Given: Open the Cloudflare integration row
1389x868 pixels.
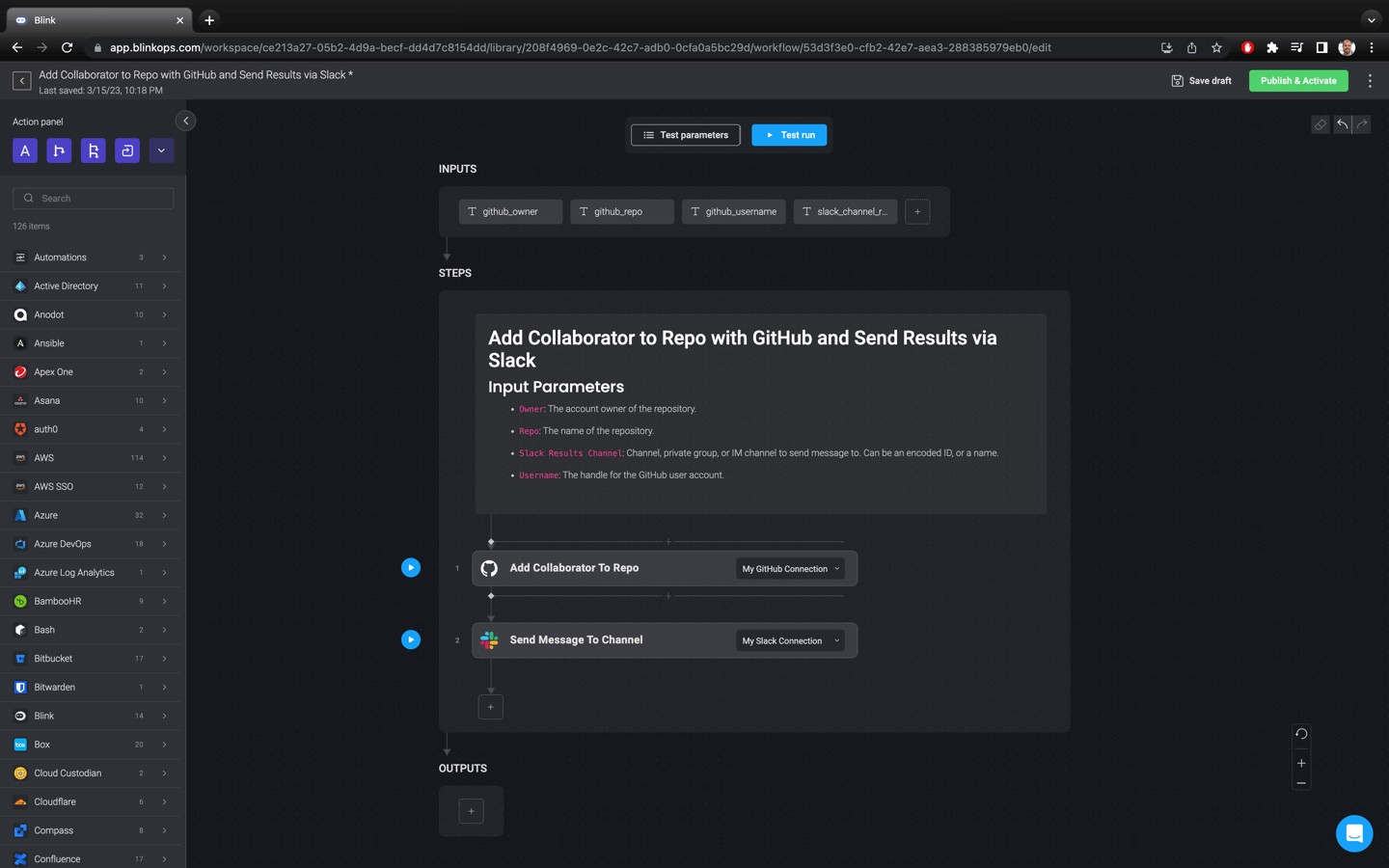Looking at the screenshot, I should 93,801.
